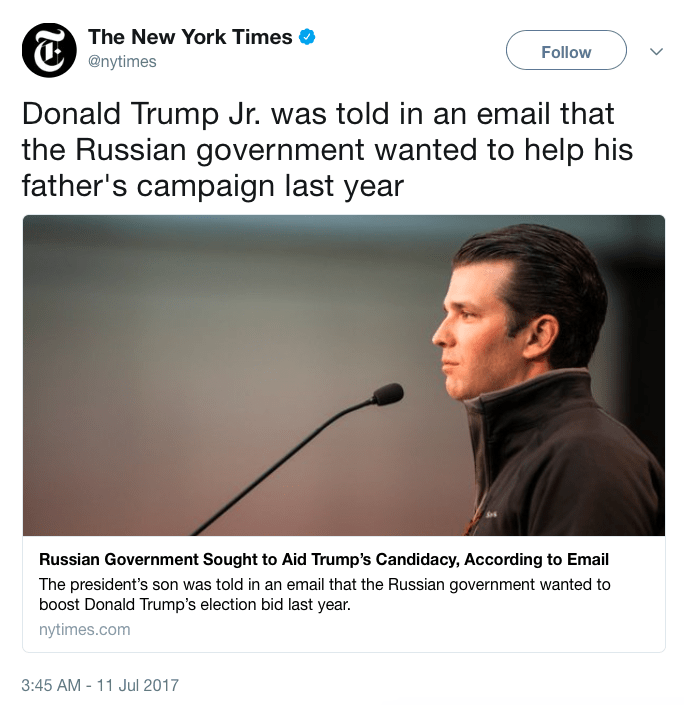Follow The New York Times account
The height and width of the screenshot is (705, 684).
click(566, 51)
